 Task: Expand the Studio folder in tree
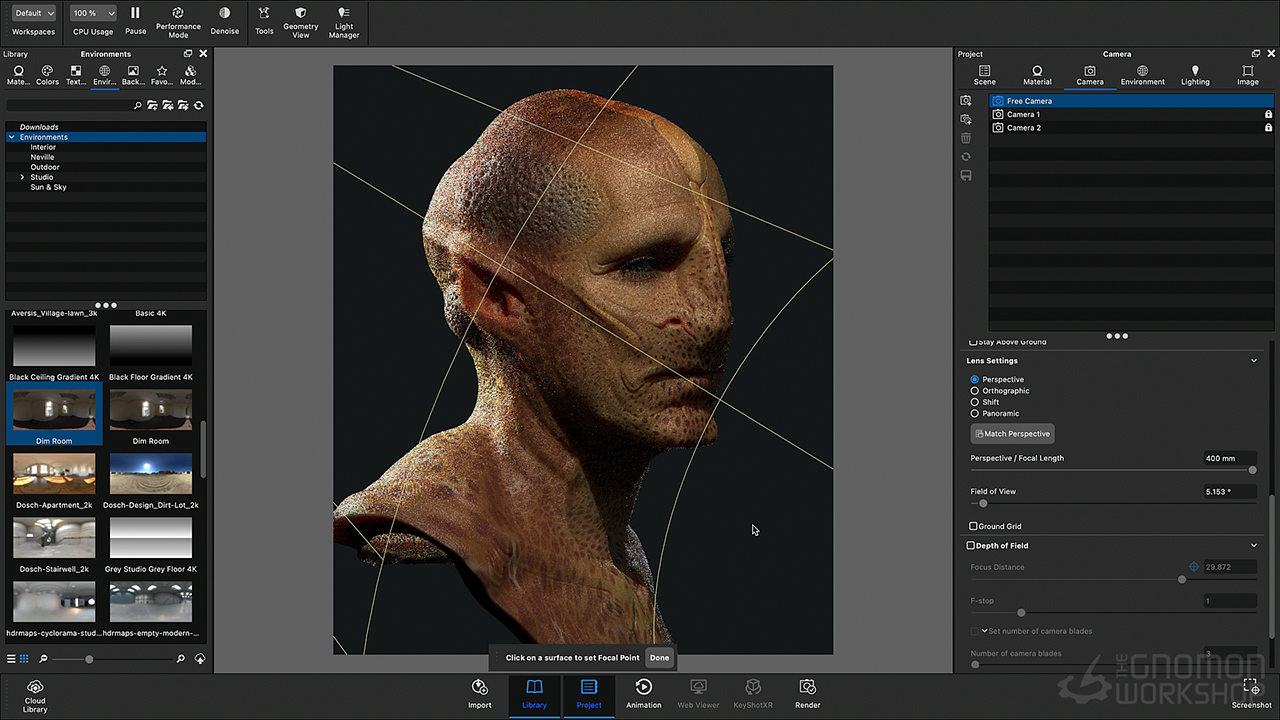click(x=22, y=177)
